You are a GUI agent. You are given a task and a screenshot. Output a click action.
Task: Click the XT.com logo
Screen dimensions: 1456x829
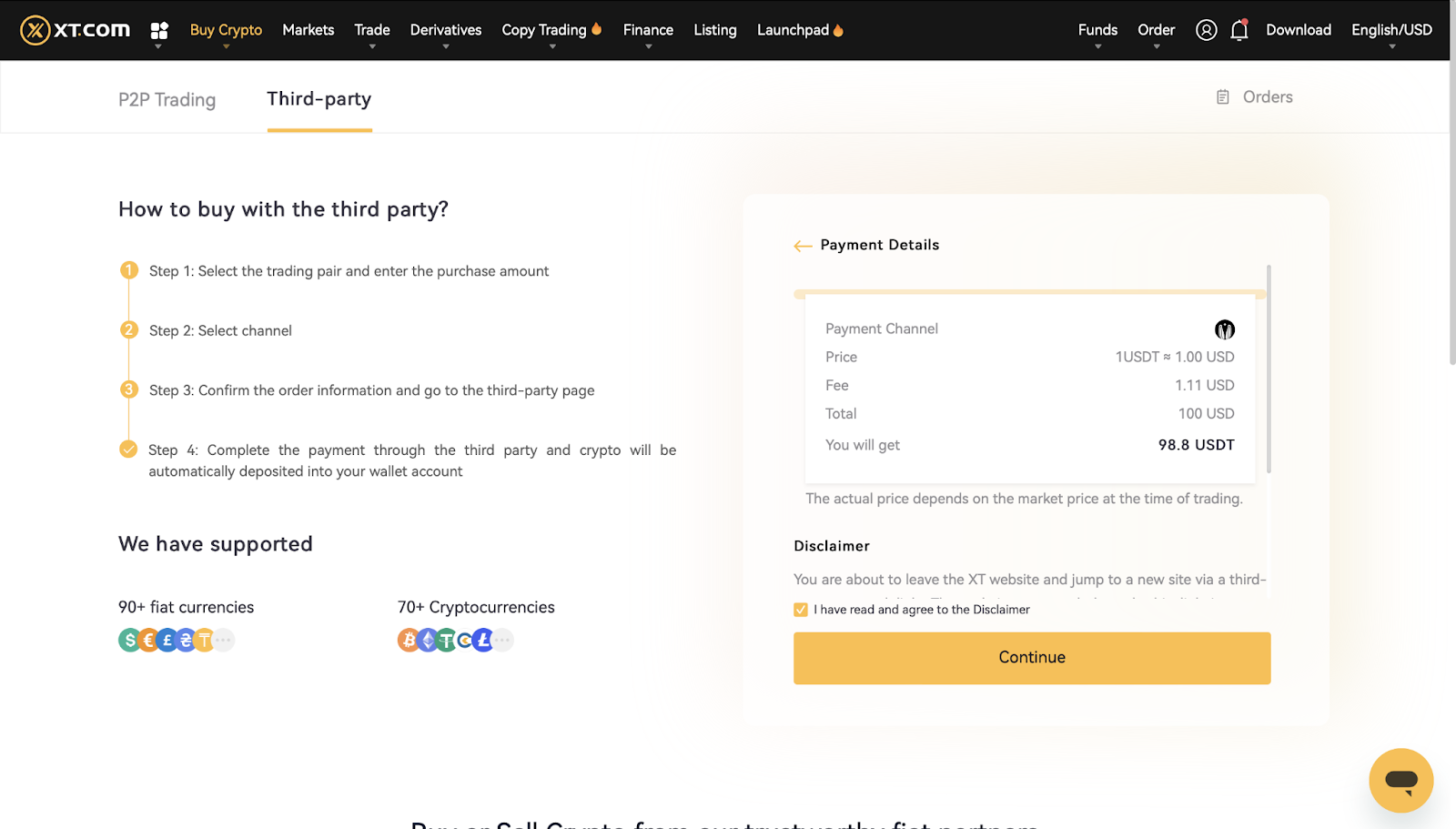pyautogui.click(x=75, y=30)
